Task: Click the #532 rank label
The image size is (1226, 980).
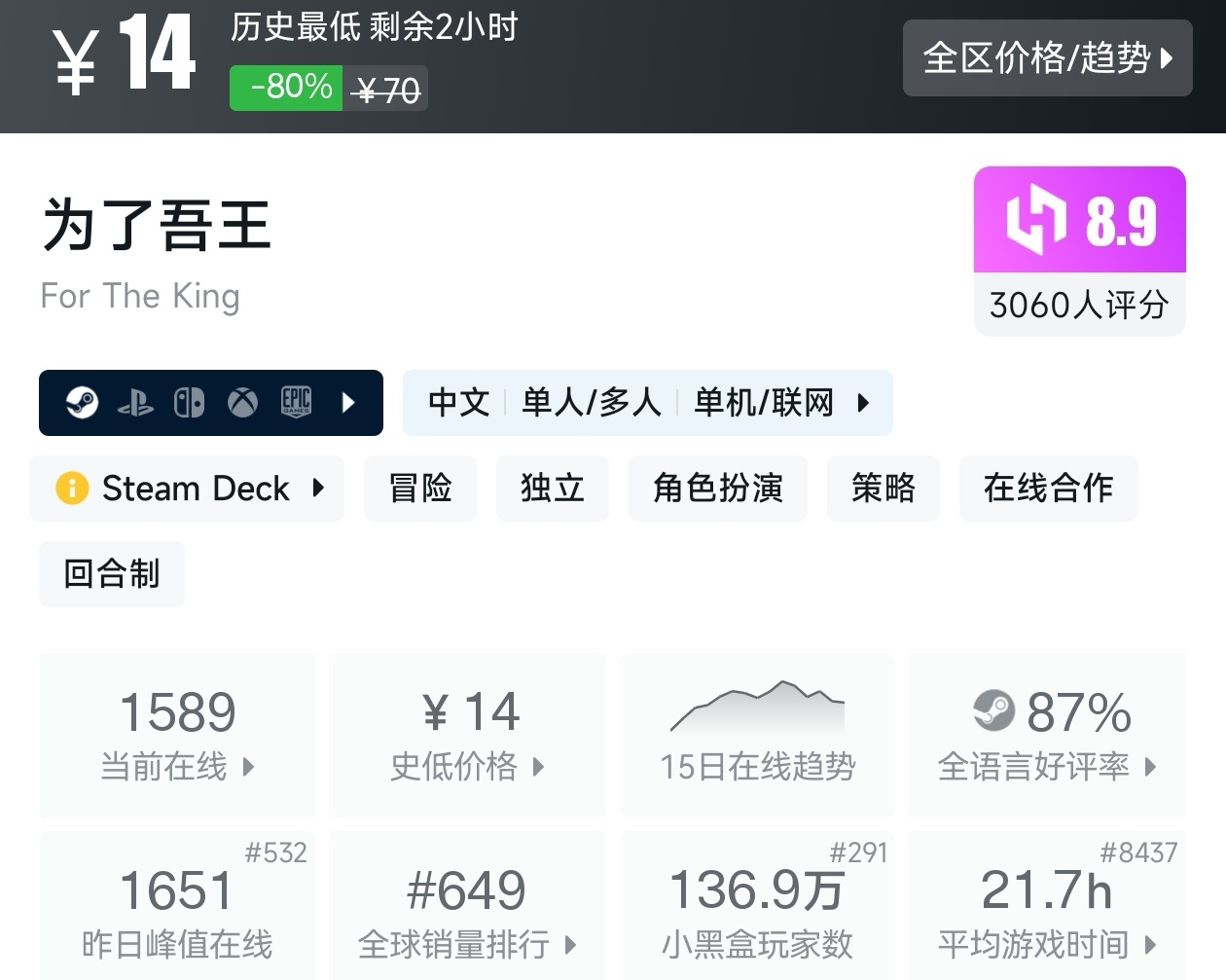Action: (x=276, y=853)
